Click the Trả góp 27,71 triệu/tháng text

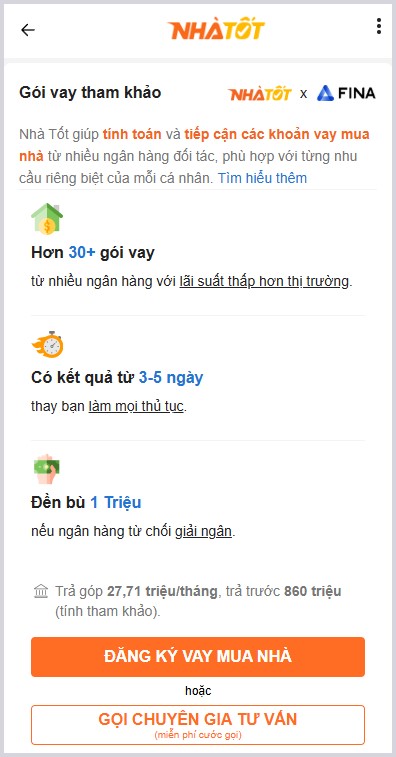point(136,591)
